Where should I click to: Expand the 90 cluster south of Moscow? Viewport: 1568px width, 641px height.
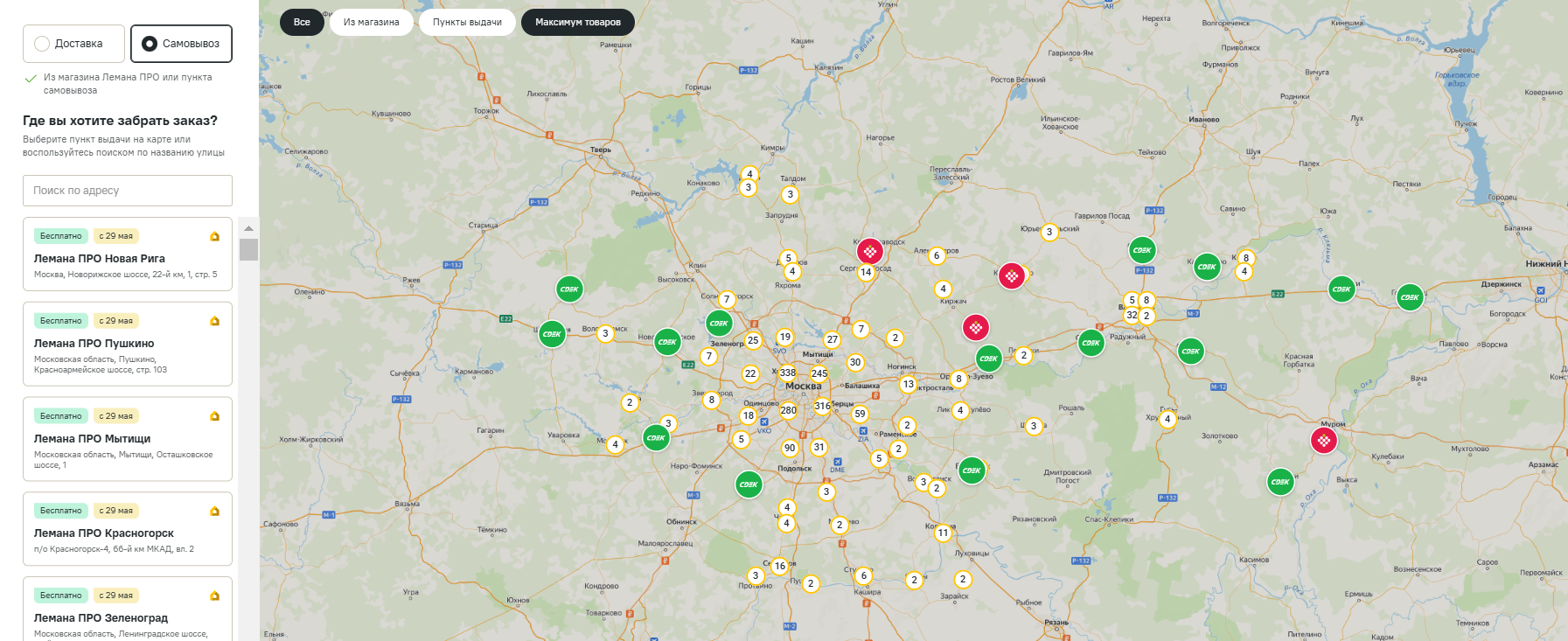[x=790, y=448]
